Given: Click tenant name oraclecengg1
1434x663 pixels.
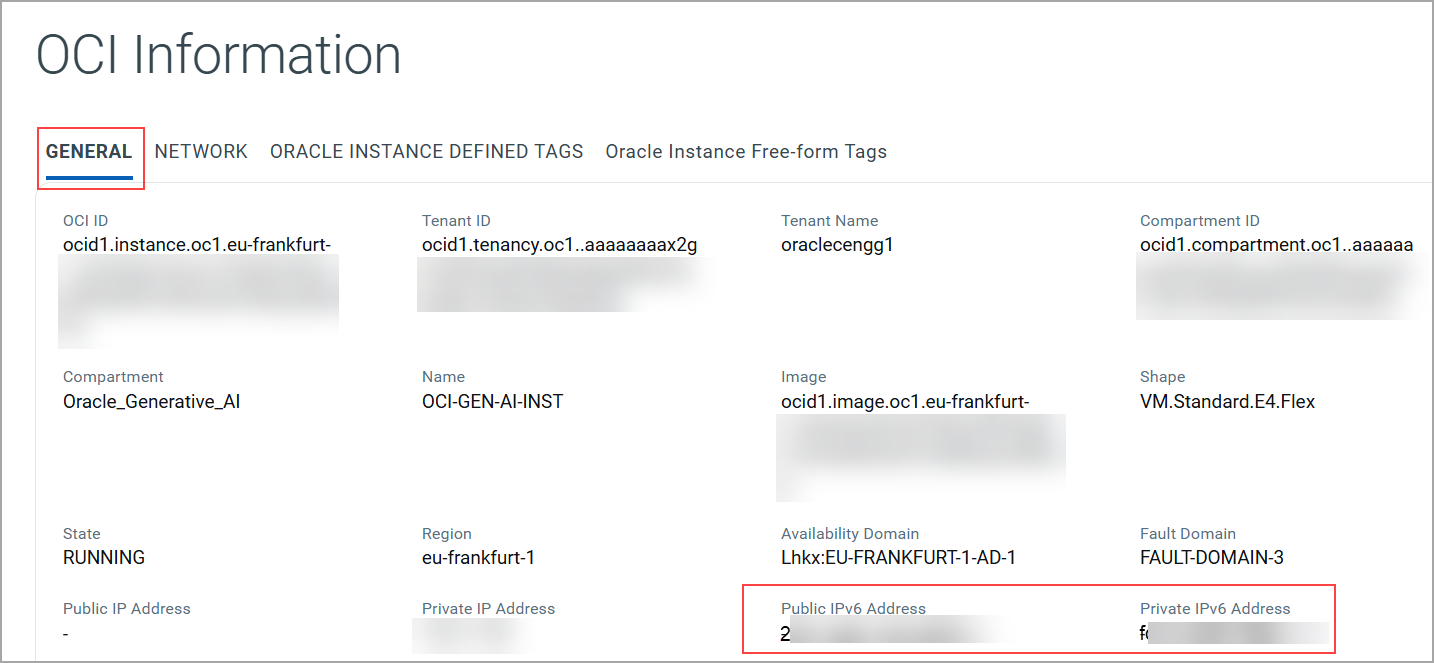Looking at the screenshot, I should tap(837, 244).
